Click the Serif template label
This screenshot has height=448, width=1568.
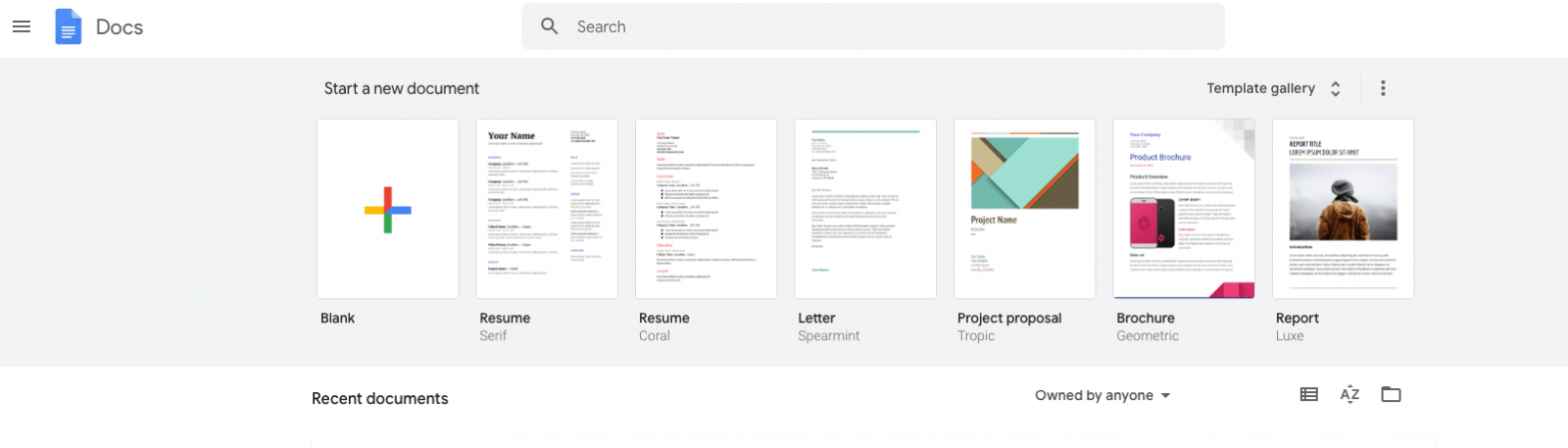pyautogui.click(x=493, y=335)
